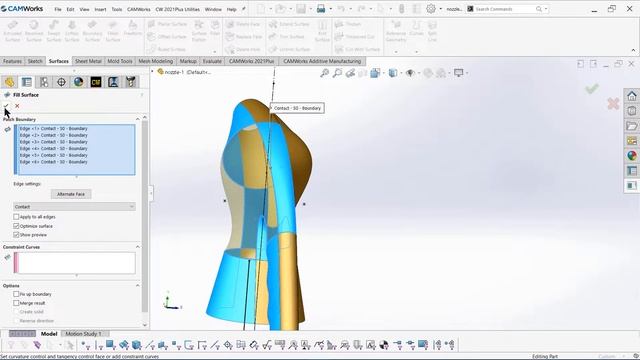
Task: Cancel Fill Surface with the red X
Action: [17, 106]
